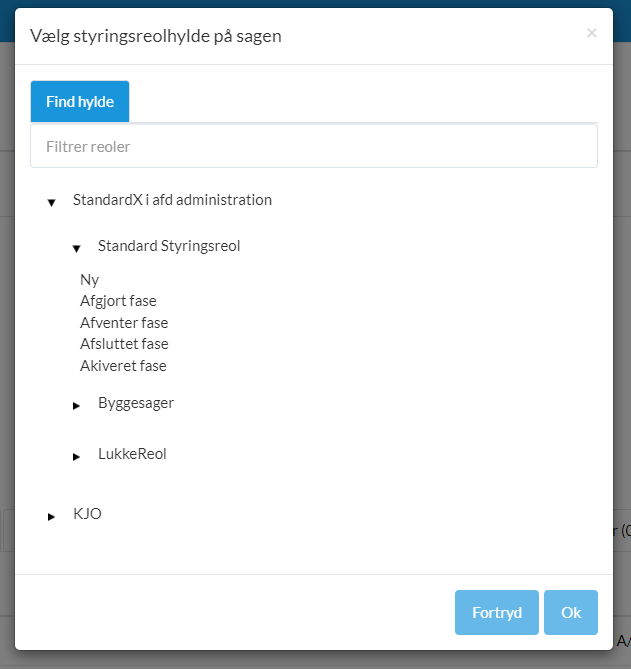Viewport: 631px width, 669px height.
Task: Close the dialog with the X
Action: tap(591, 33)
